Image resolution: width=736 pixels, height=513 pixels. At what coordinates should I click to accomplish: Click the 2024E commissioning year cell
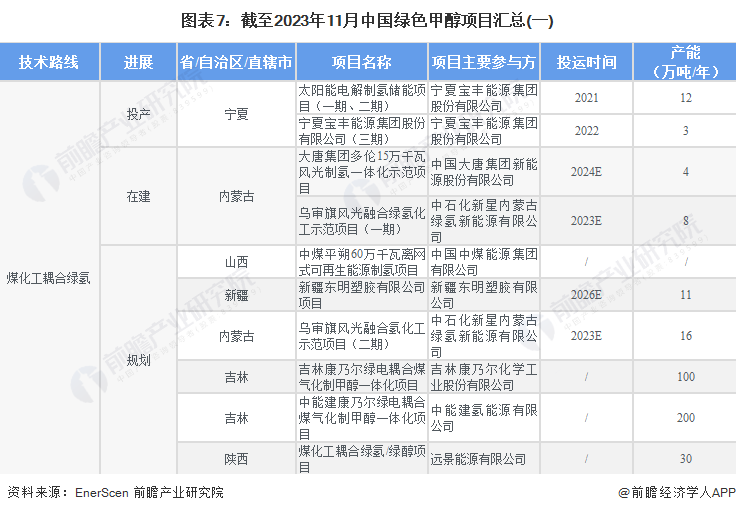click(587, 172)
